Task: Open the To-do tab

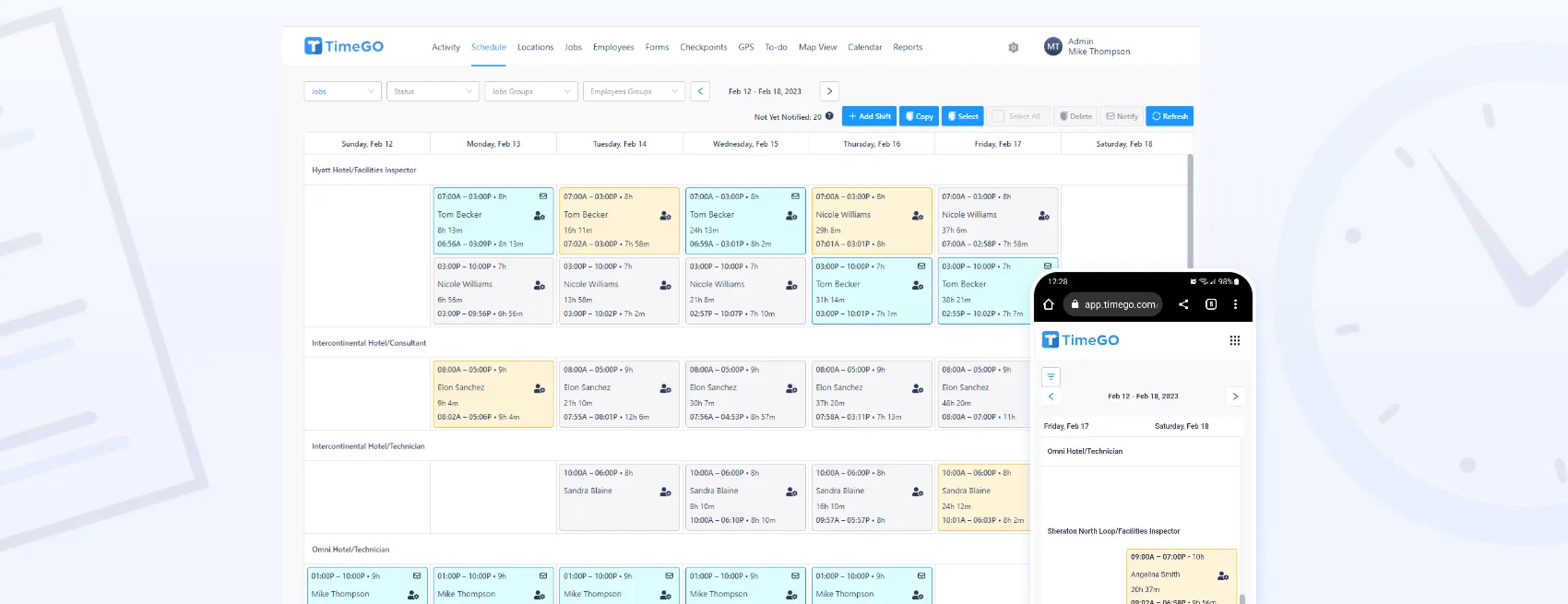Action: click(776, 47)
